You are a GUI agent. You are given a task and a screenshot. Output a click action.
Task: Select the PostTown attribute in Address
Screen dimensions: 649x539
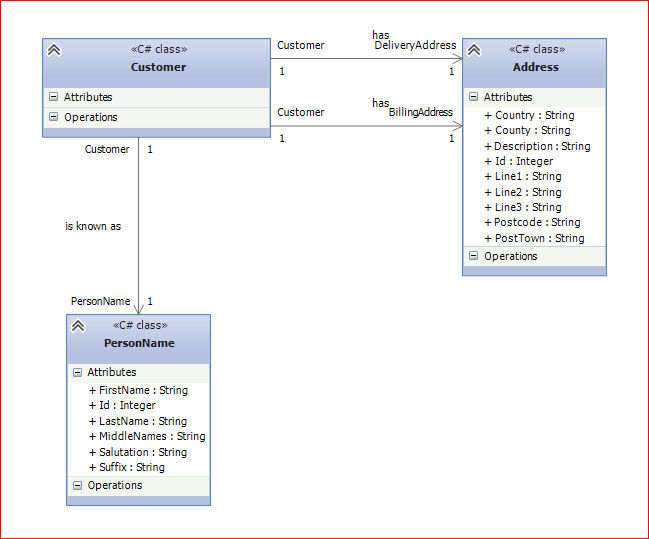pos(534,238)
